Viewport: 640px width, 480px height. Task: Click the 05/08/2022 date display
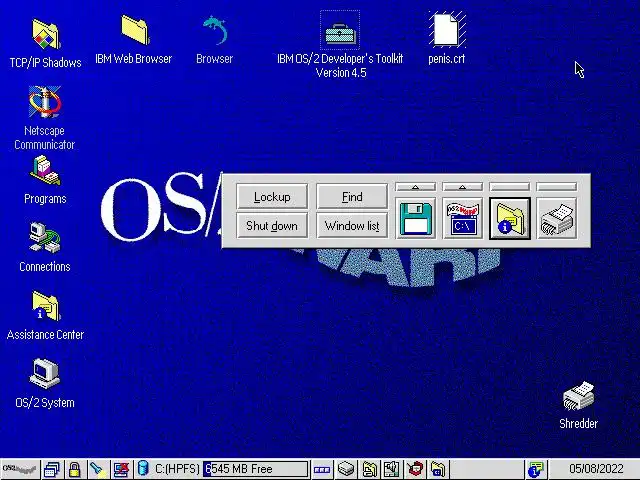[x=596, y=469]
